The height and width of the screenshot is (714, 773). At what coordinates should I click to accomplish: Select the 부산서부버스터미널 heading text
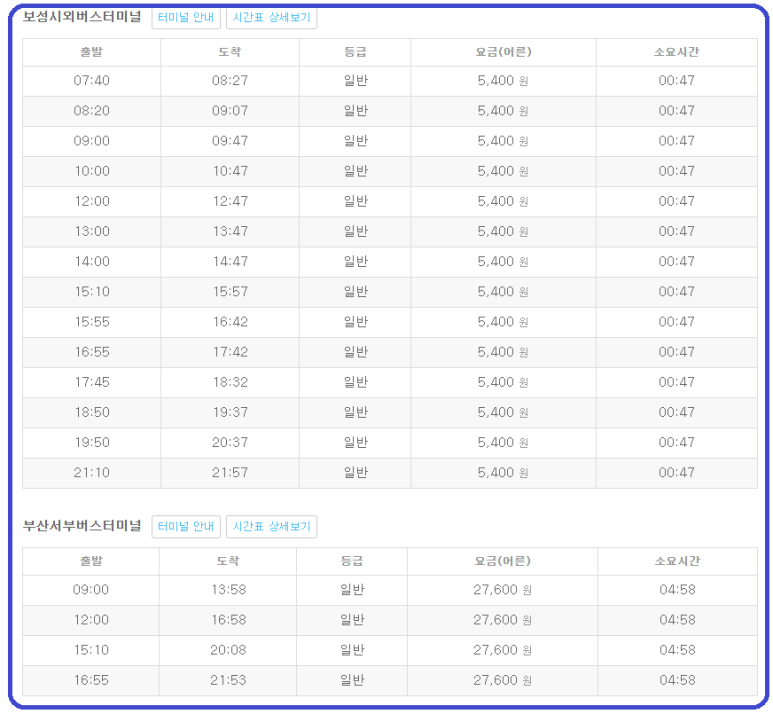click(x=82, y=526)
